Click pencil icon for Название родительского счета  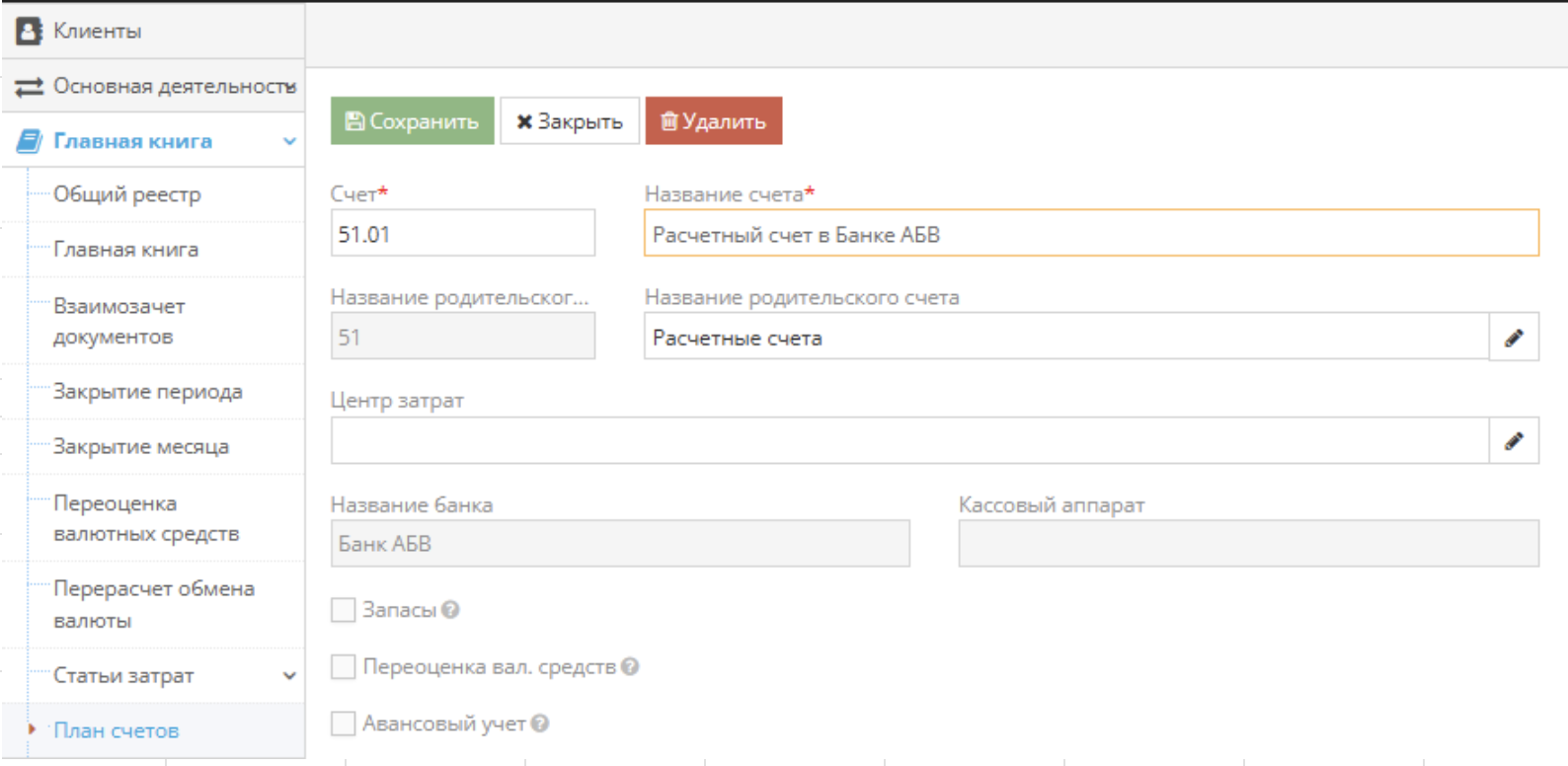[1513, 338]
